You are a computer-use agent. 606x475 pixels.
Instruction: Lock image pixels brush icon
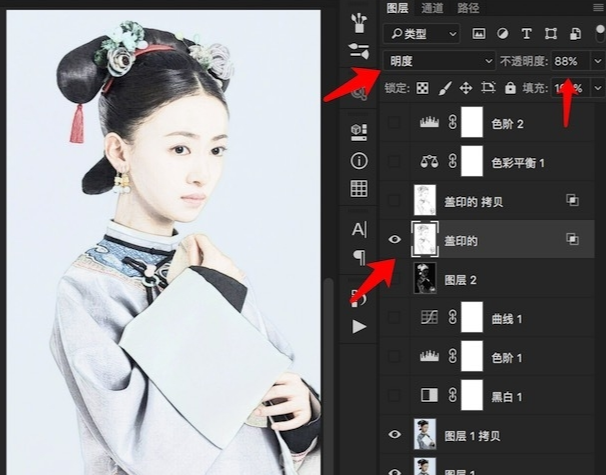pos(445,88)
